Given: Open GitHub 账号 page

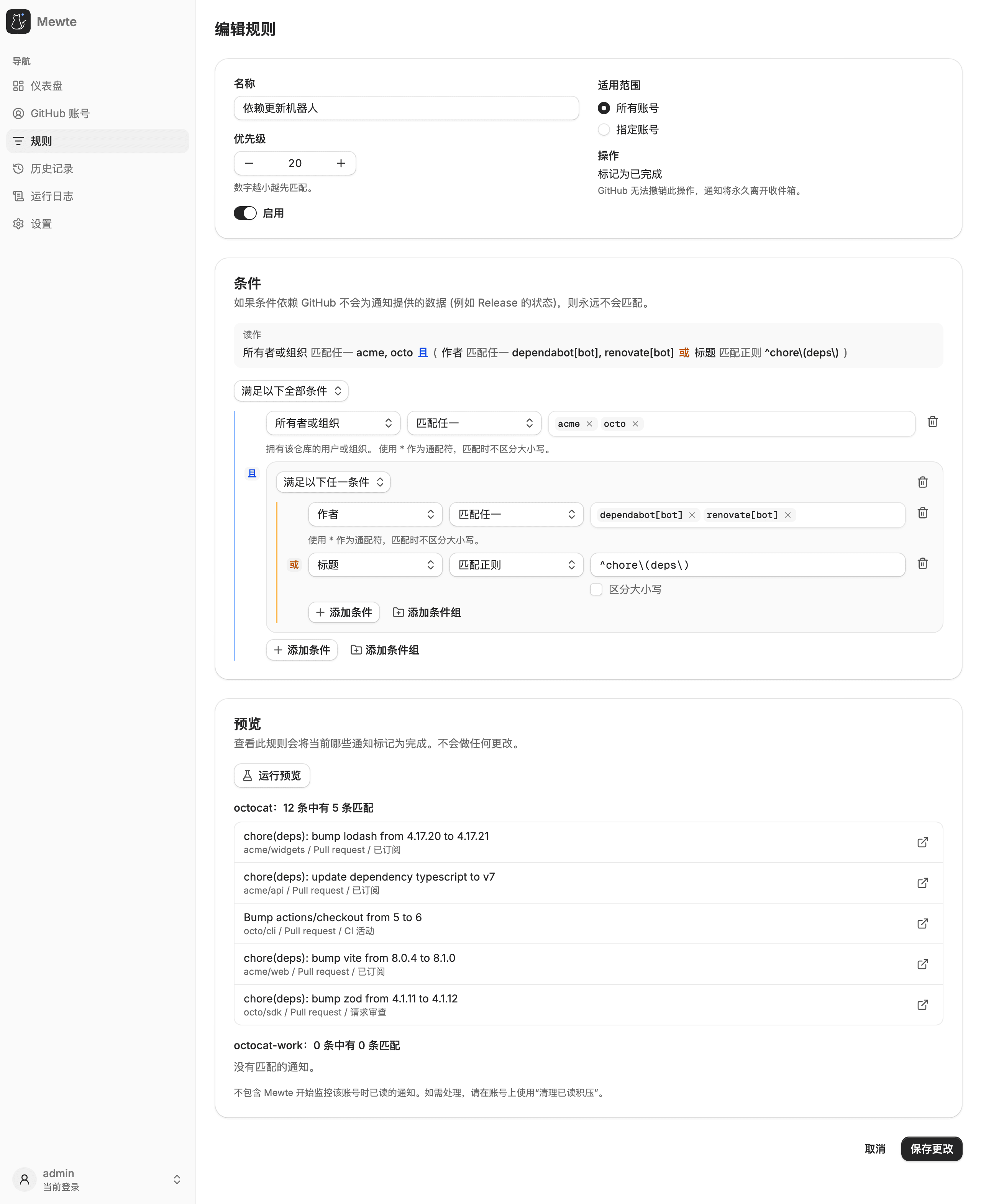Looking at the screenshot, I should pos(98,113).
